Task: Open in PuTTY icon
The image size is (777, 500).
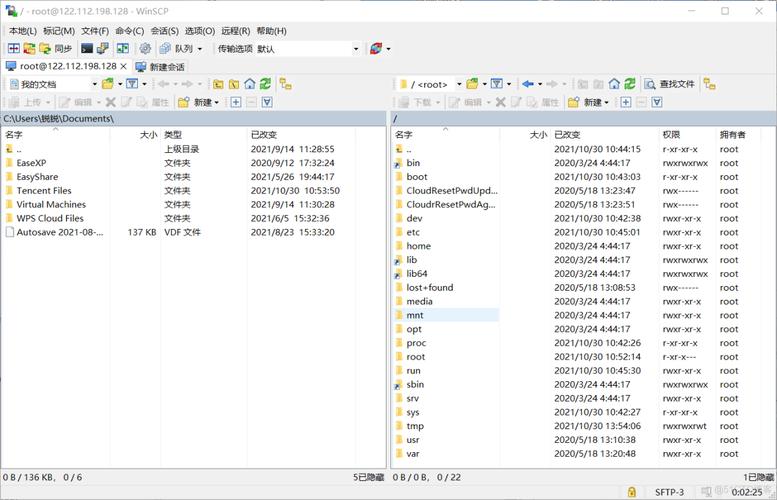Action: 103,49
